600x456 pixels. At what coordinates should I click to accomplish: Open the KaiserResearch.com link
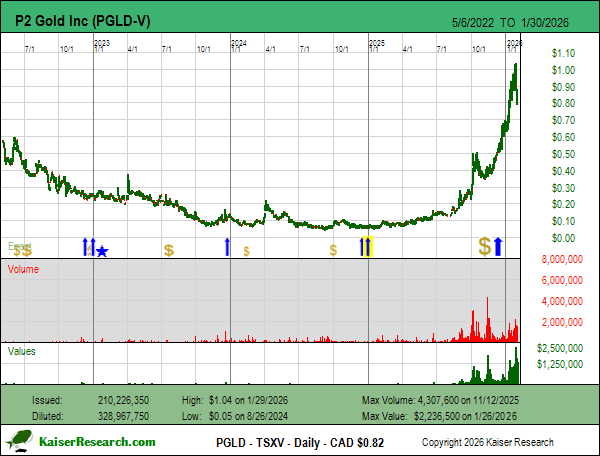97,442
